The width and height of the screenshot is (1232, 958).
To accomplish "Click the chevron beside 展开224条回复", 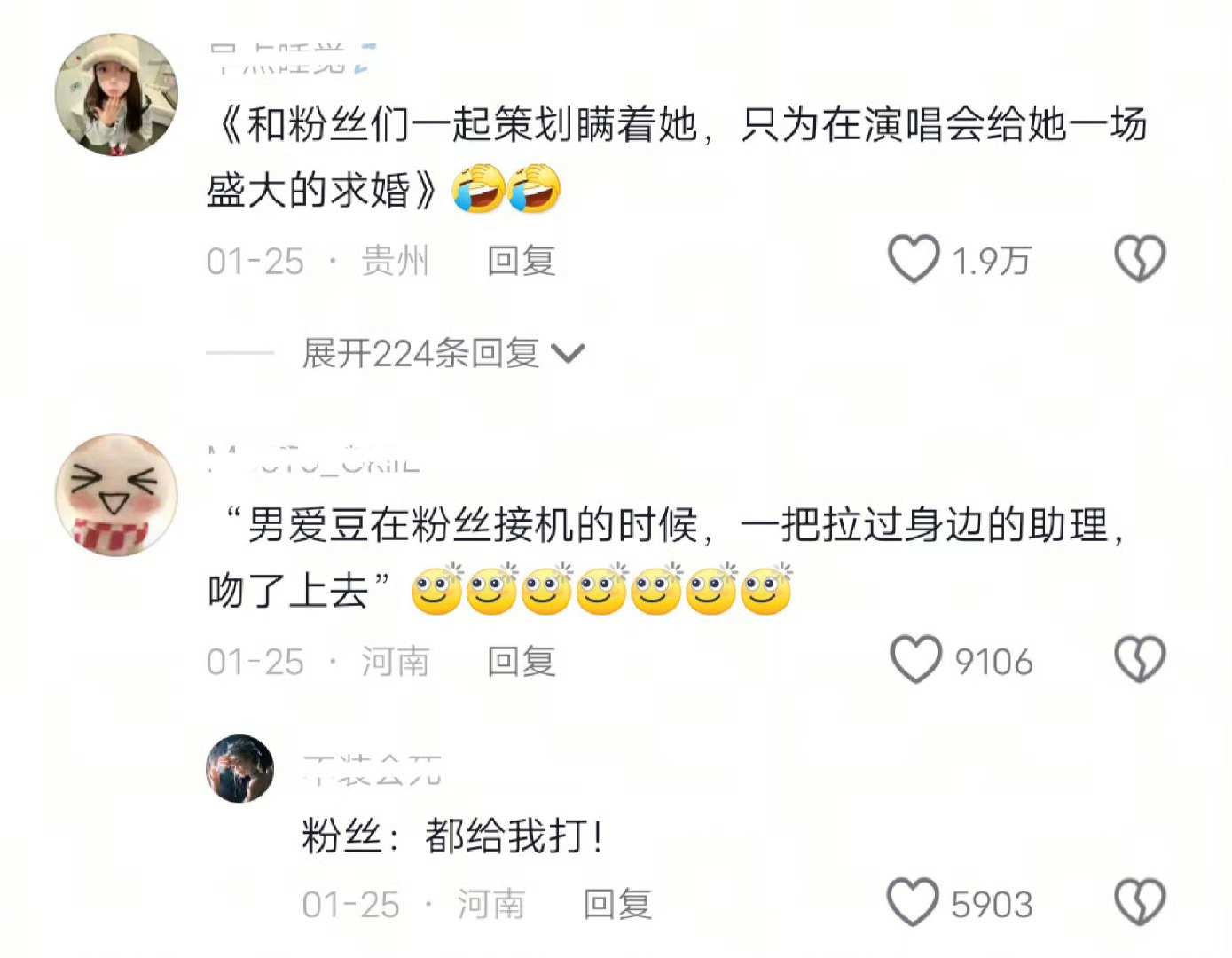I will (569, 355).
